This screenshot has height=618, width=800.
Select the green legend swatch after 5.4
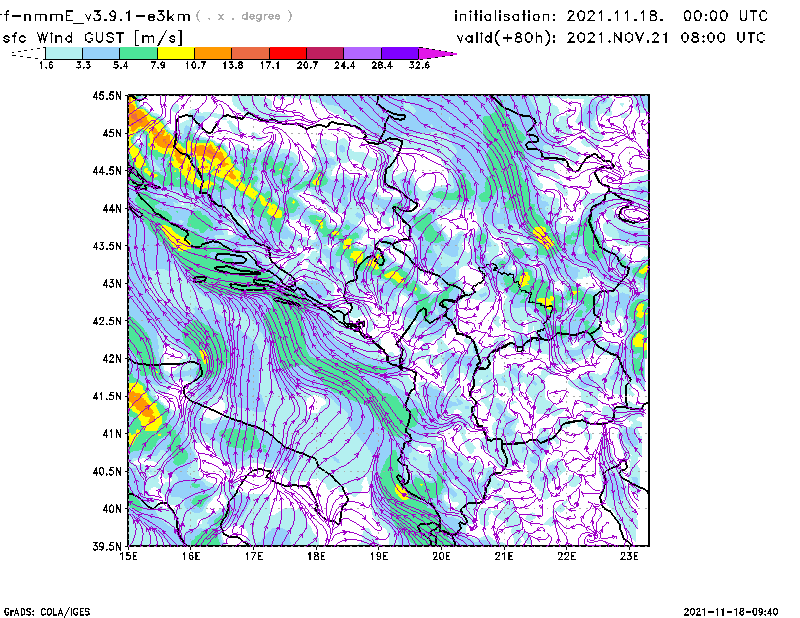(x=138, y=53)
